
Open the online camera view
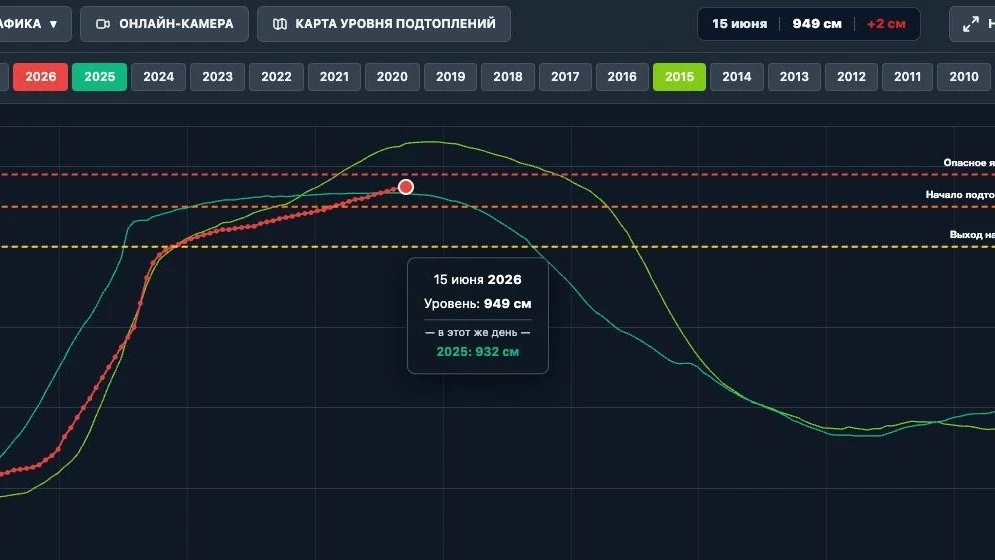coord(164,24)
